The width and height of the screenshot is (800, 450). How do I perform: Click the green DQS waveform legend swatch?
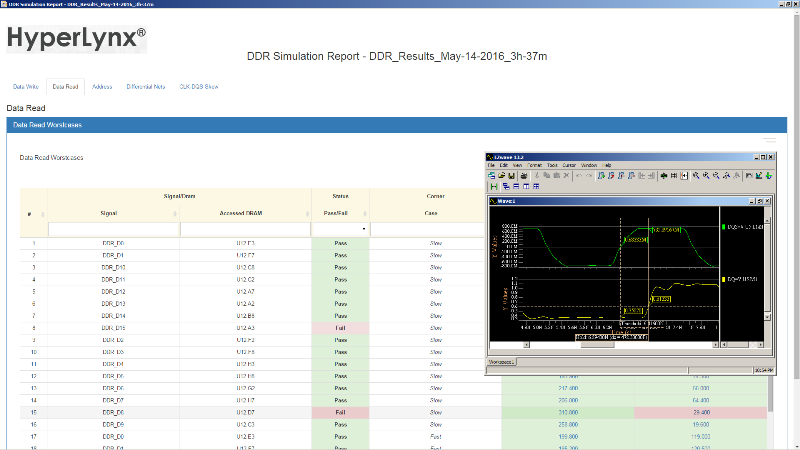pyautogui.click(x=724, y=228)
